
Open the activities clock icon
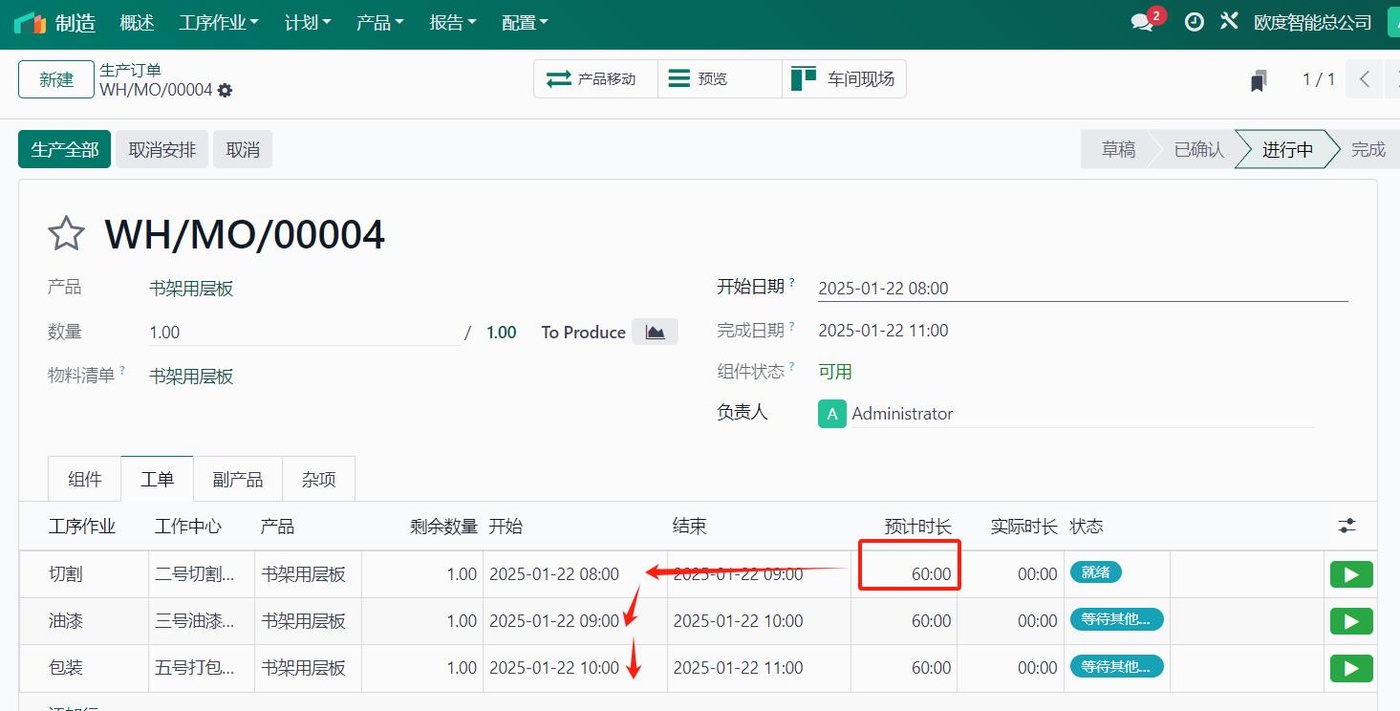tap(1193, 20)
